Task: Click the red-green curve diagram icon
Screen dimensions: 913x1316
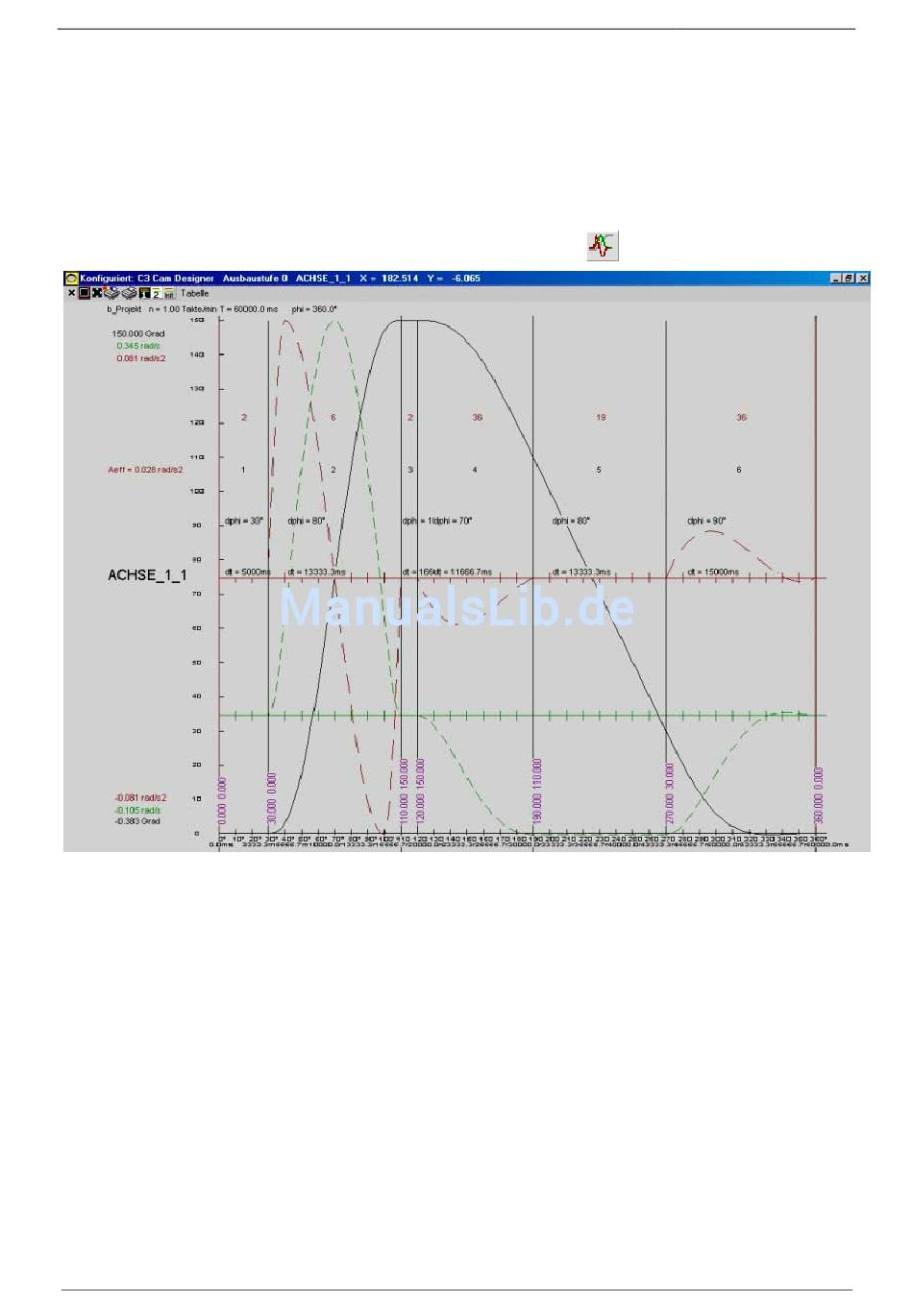Action: (603, 246)
